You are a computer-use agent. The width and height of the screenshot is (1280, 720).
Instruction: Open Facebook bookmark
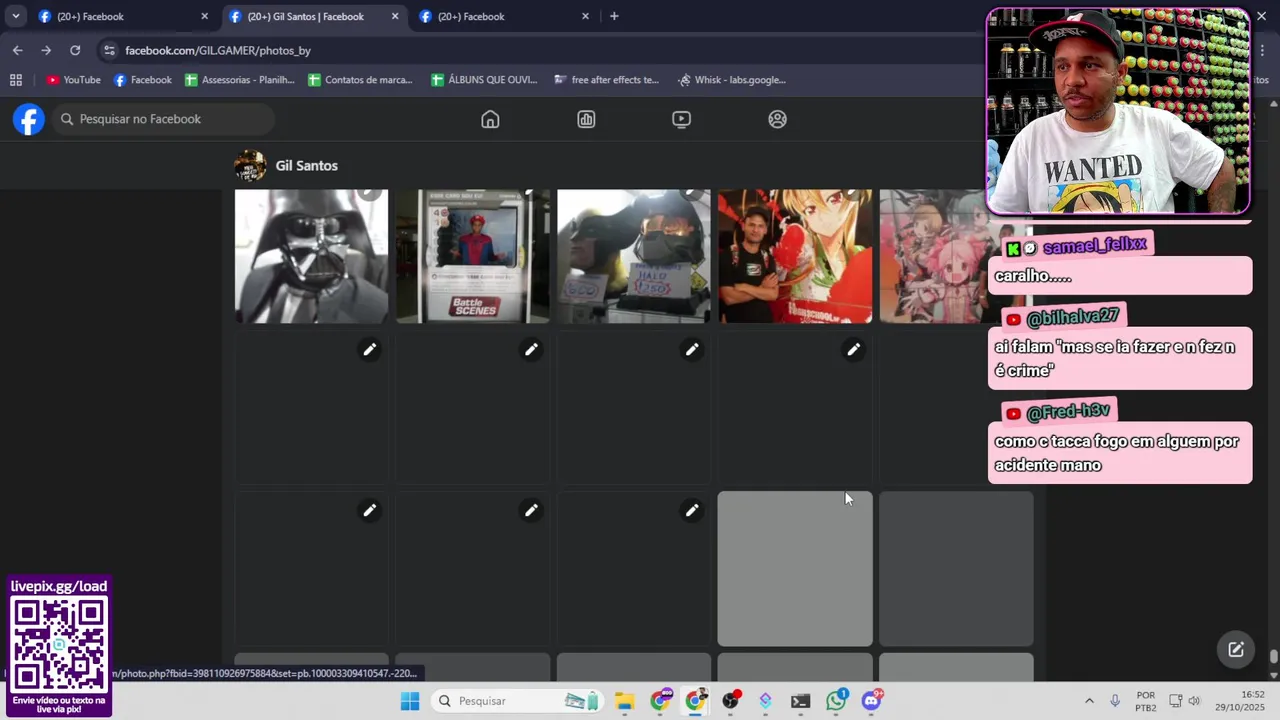[143, 80]
